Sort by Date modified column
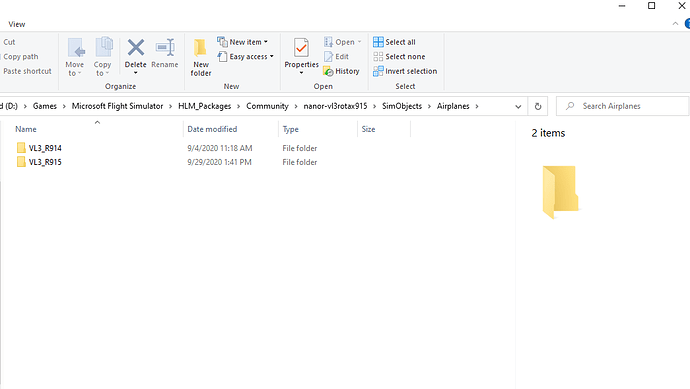Image resolution: width=690 pixels, height=389 pixels. (x=230, y=129)
